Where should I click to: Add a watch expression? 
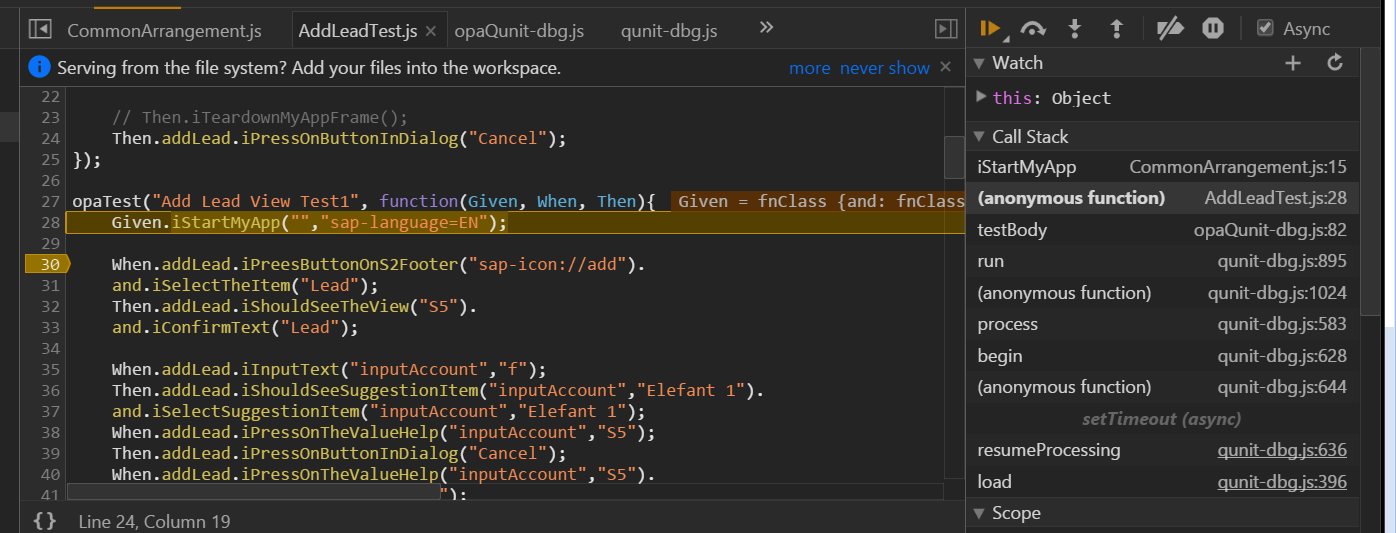click(x=1293, y=63)
